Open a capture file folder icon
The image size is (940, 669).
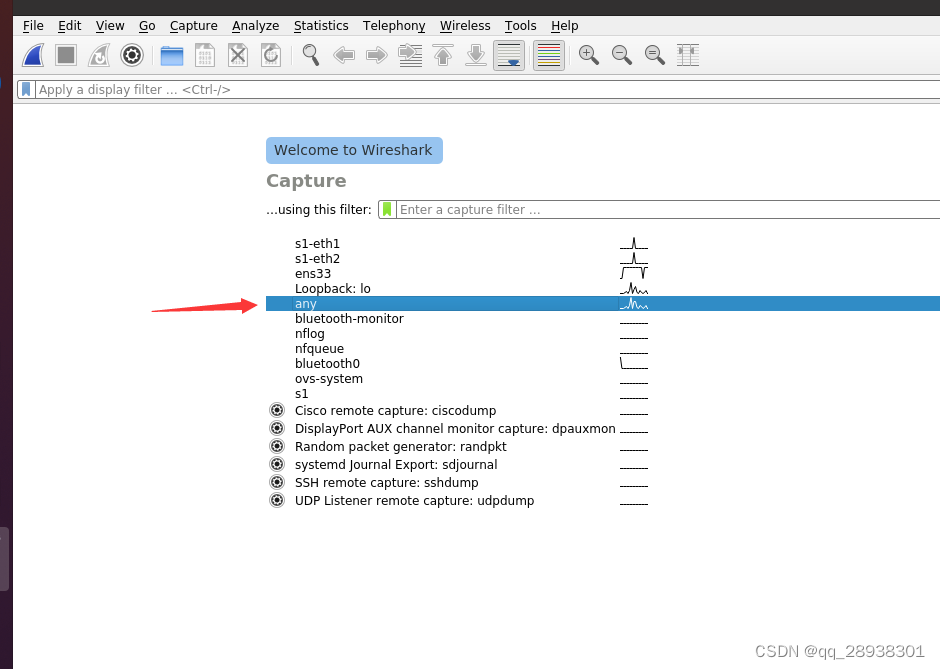click(171, 56)
